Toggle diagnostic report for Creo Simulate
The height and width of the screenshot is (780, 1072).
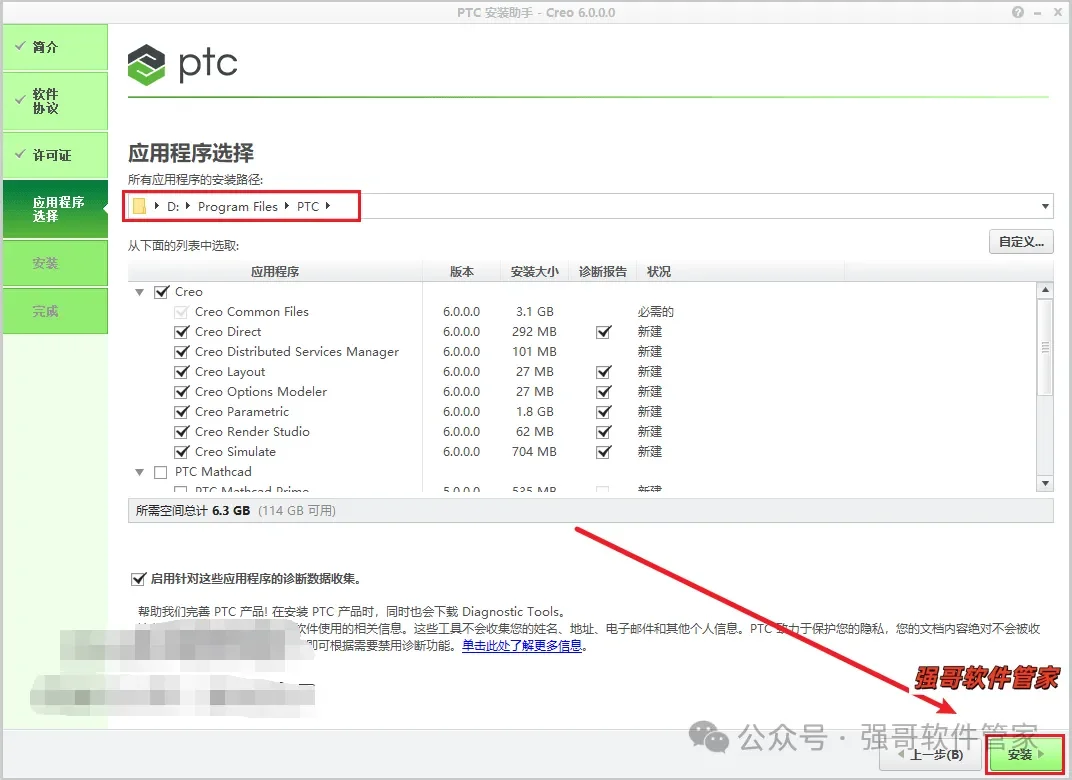click(x=603, y=452)
